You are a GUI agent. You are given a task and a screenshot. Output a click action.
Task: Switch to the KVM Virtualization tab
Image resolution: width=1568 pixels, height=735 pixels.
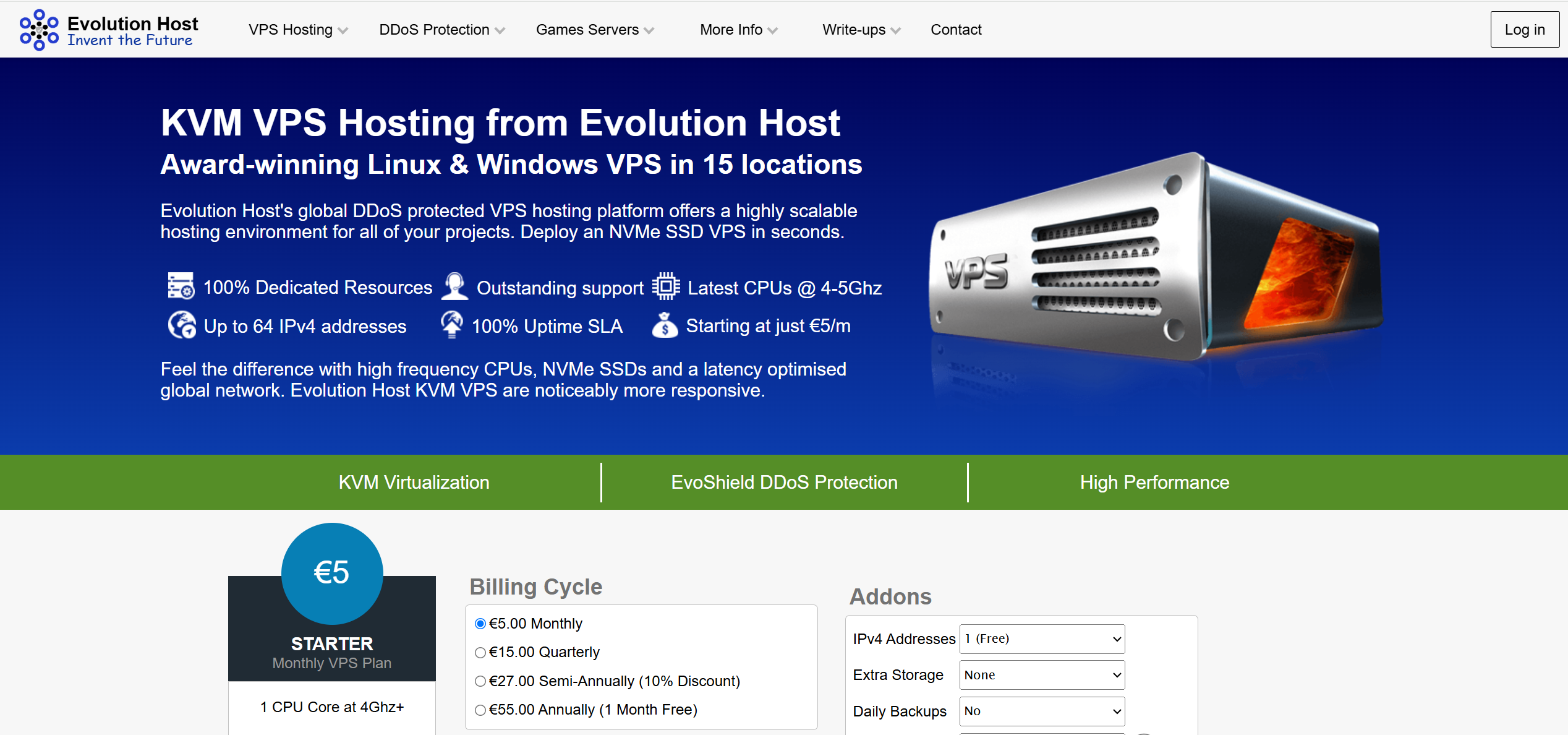pos(414,483)
